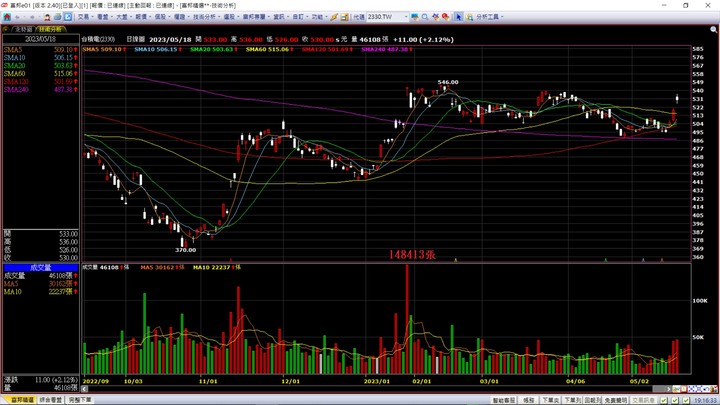Click right scroll arrow of chart scrollbar
The image size is (720, 405).
[x=669, y=389]
